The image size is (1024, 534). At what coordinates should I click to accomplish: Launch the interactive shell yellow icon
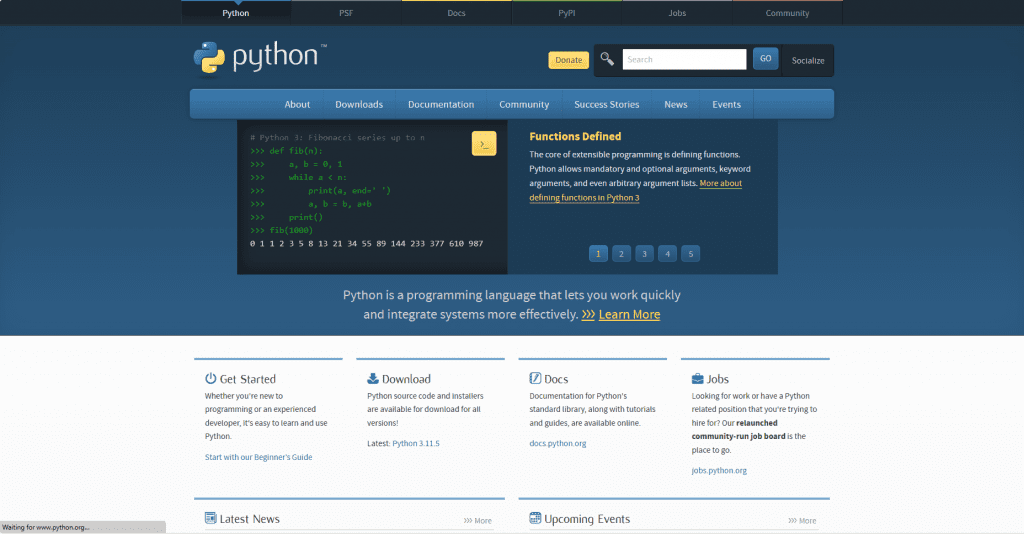[x=484, y=144]
